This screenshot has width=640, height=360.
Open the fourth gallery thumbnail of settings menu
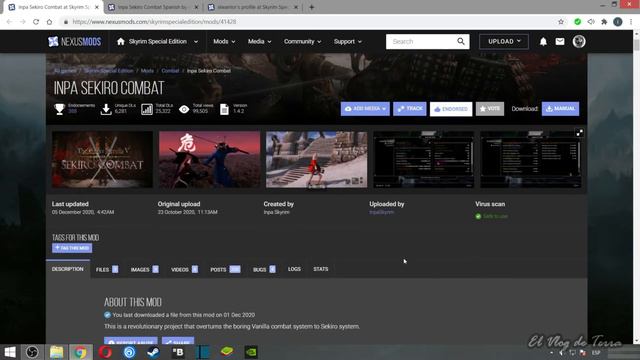coord(423,159)
